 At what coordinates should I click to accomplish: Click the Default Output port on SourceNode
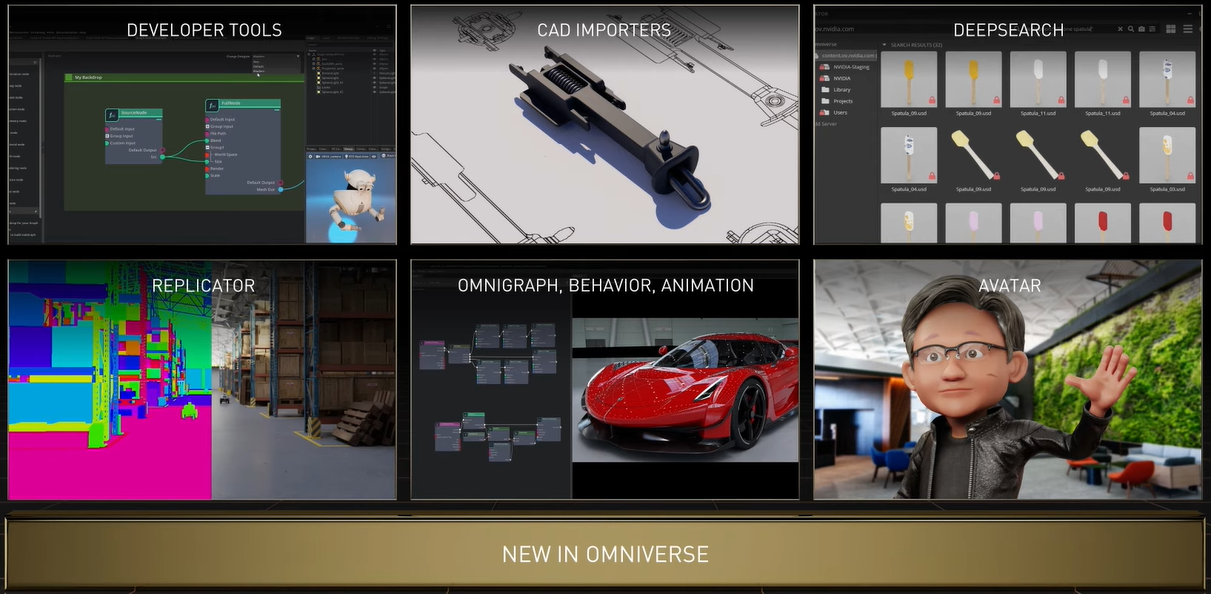pos(162,150)
